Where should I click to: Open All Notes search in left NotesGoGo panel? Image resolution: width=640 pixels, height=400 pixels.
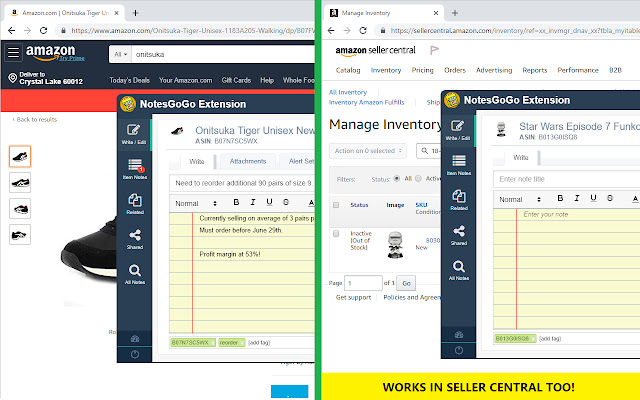[x=135, y=274]
